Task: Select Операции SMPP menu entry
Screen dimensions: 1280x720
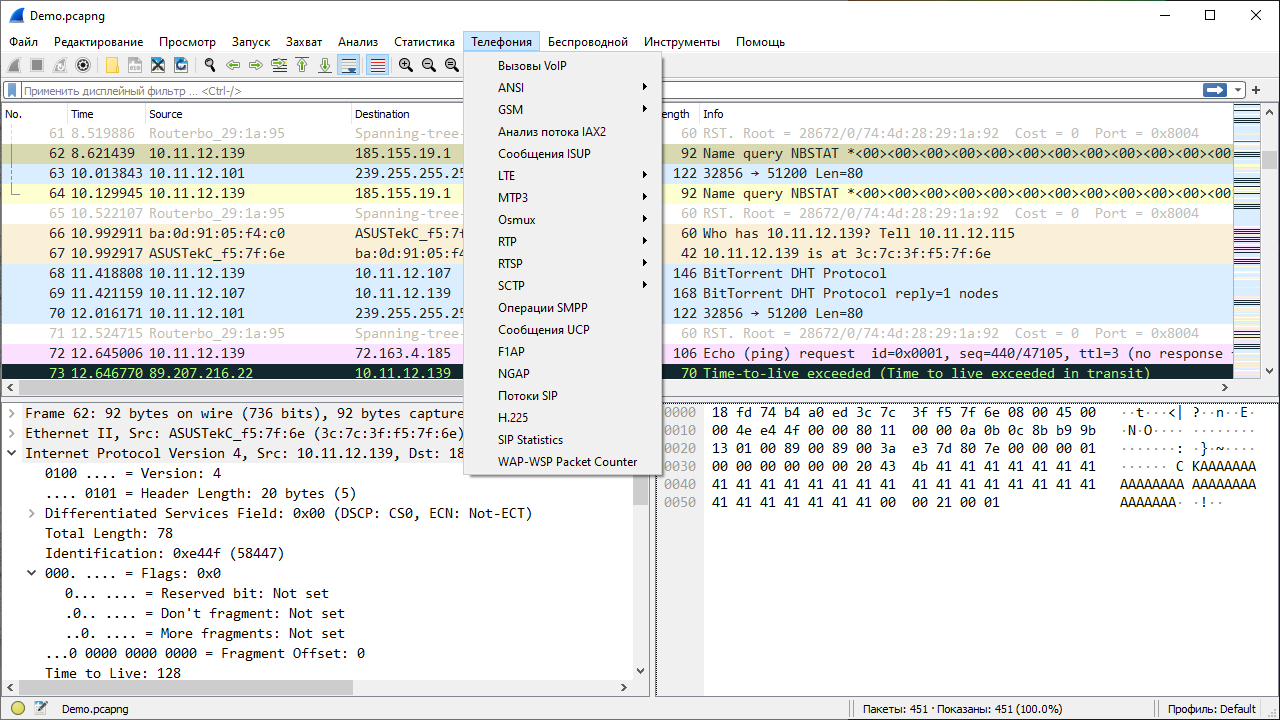Action: pos(562,308)
